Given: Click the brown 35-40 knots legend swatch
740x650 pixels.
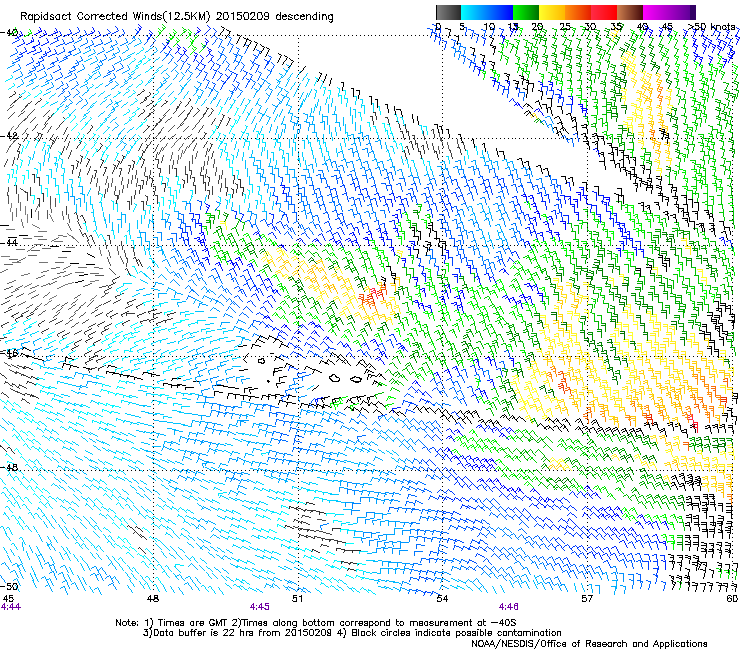Looking at the screenshot, I should [x=630, y=12].
